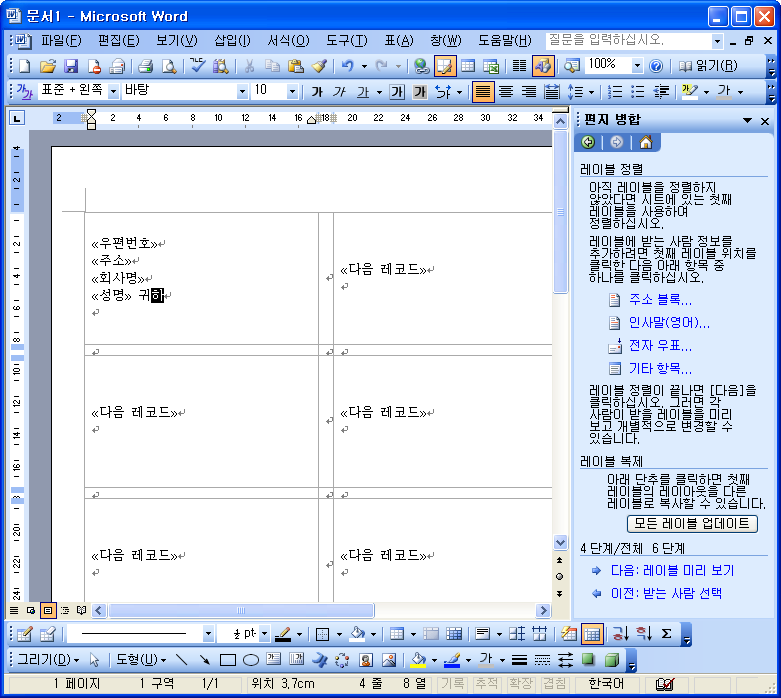Image resolution: width=781 pixels, height=698 pixels.
Task: Open the 서식(O) menu
Action: click(x=288, y=41)
